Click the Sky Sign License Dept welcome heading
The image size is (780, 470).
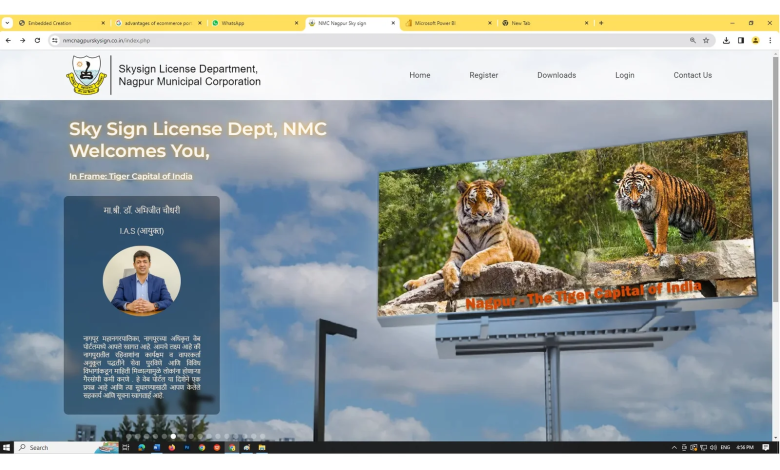[x=197, y=140]
